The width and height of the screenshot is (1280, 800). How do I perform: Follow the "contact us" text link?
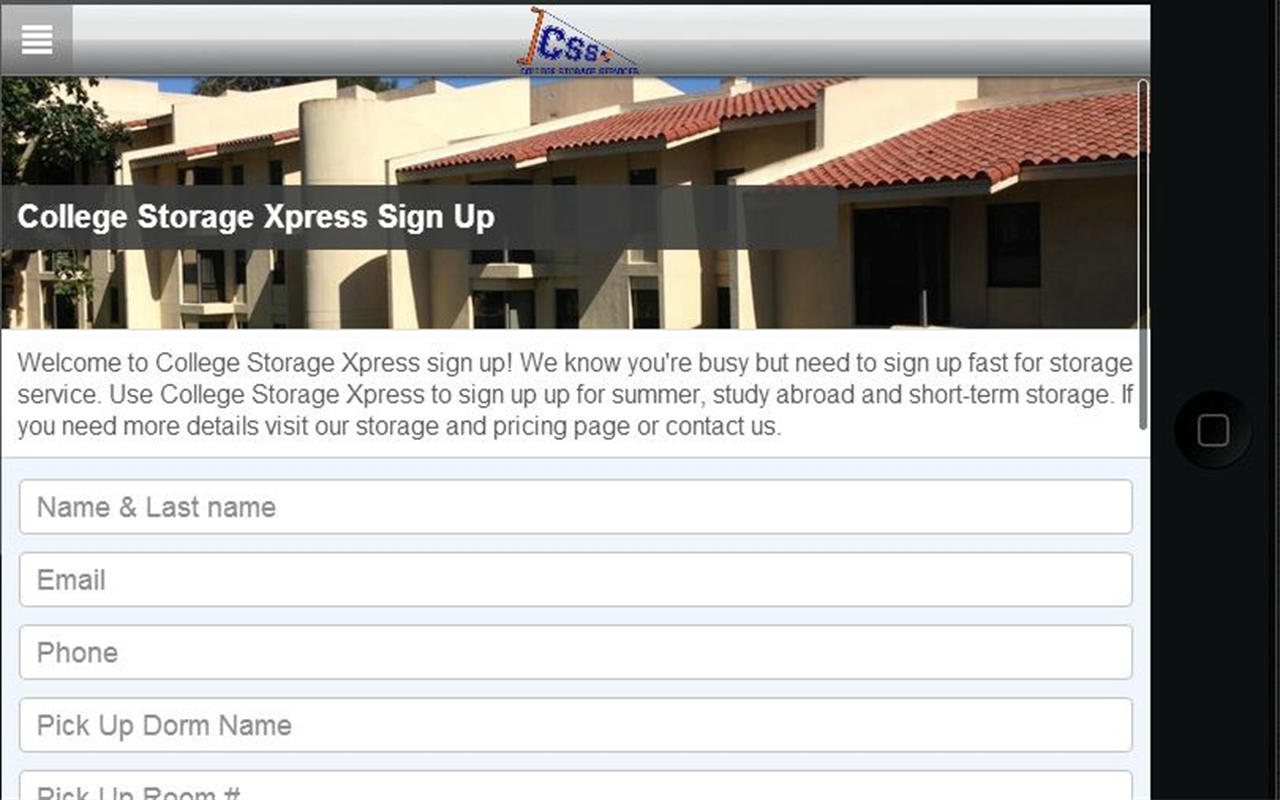[721, 427]
